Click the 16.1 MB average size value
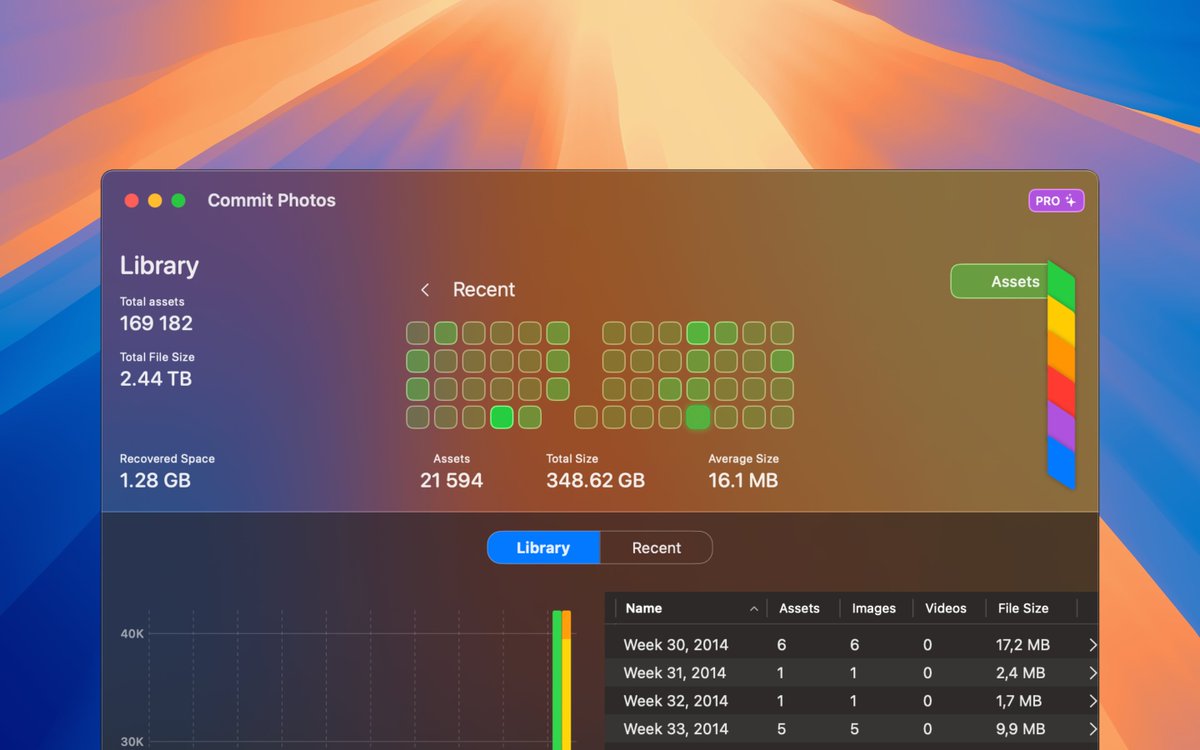 [743, 480]
